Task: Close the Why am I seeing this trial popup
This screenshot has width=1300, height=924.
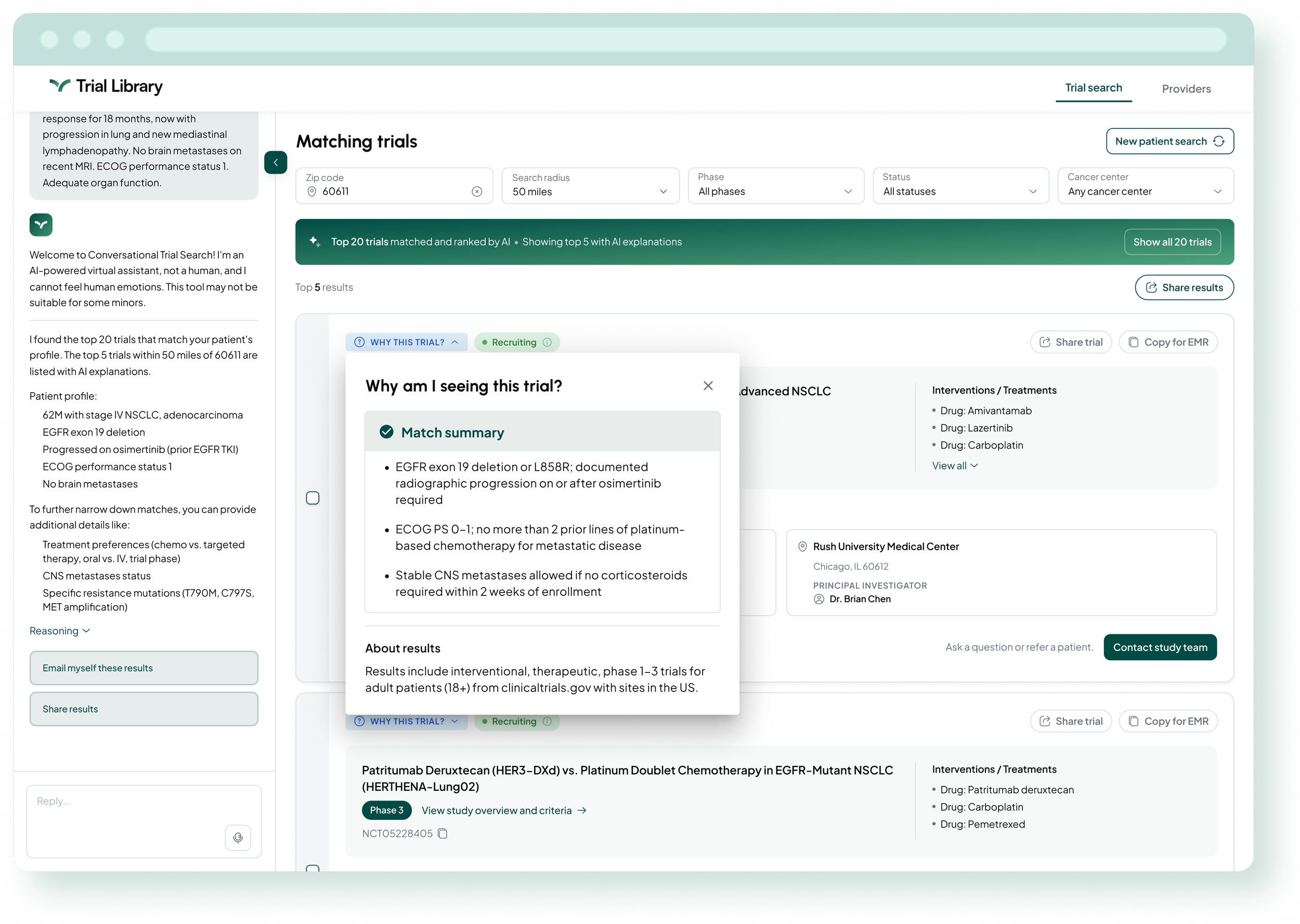Action: click(708, 386)
